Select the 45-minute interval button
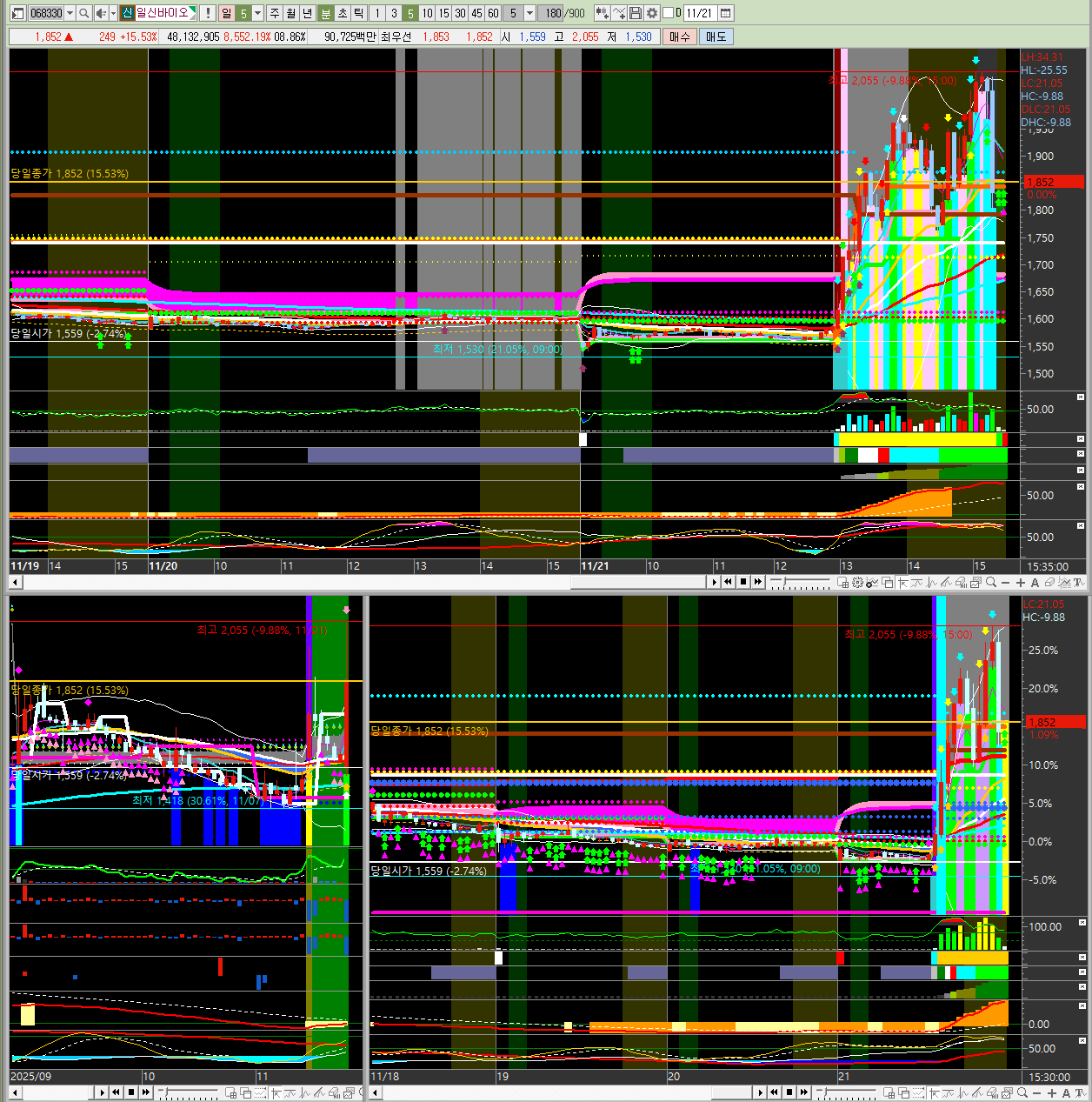The width and height of the screenshot is (1092, 1102). 476,13
